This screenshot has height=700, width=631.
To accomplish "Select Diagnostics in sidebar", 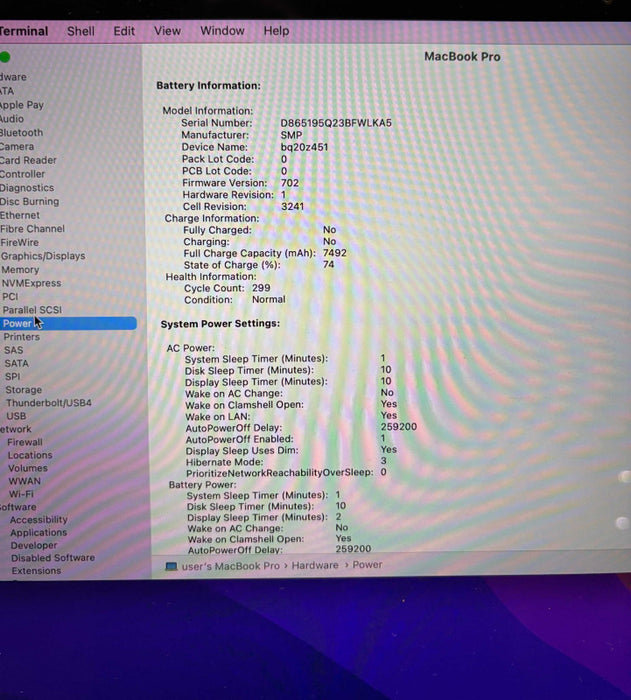I will click(x=27, y=188).
